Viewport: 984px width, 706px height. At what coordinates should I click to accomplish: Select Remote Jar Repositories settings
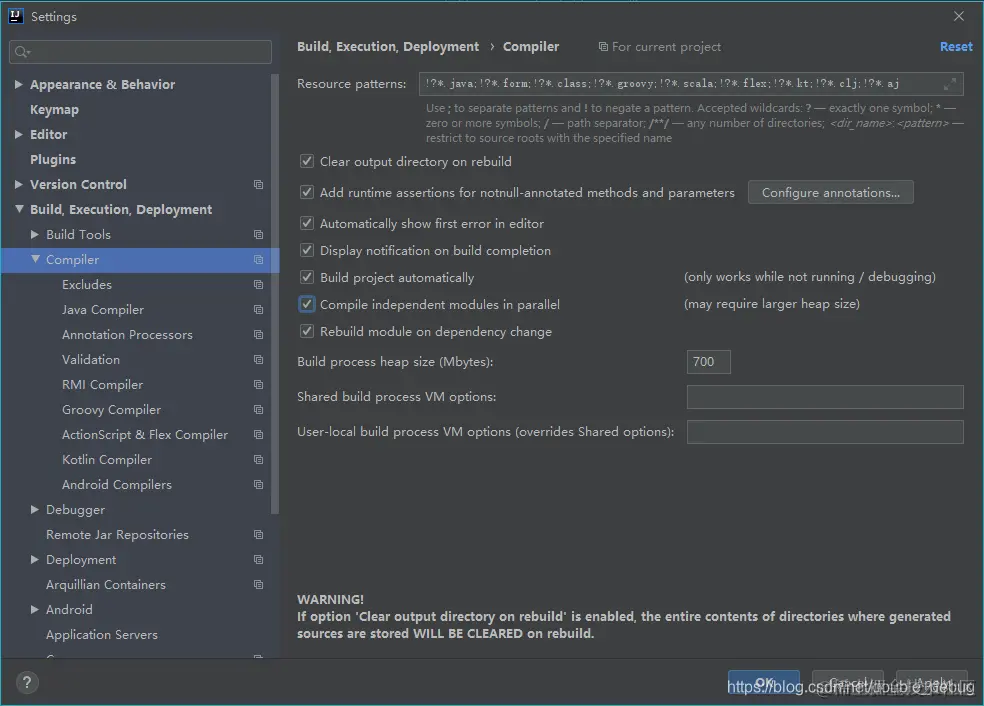117,535
